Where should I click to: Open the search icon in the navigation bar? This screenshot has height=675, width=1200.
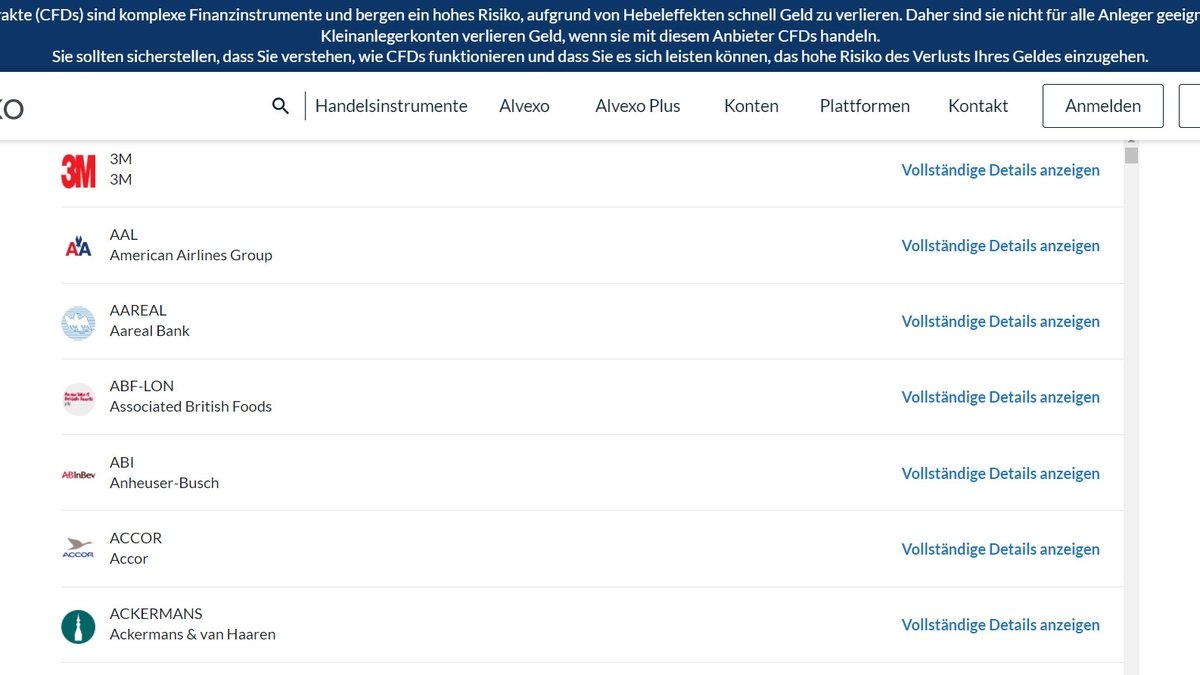click(280, 105)
